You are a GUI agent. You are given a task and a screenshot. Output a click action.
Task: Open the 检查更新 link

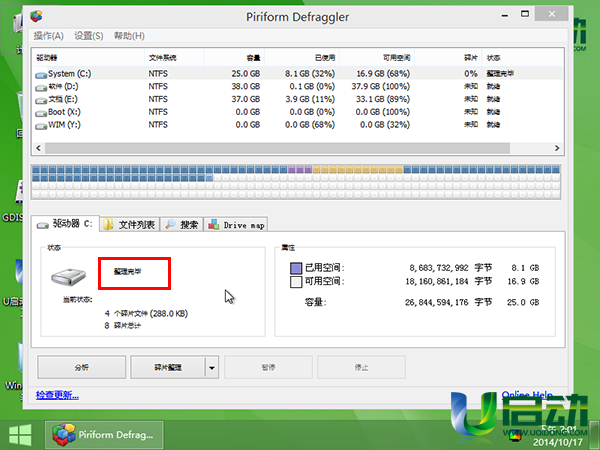point(57,395)
